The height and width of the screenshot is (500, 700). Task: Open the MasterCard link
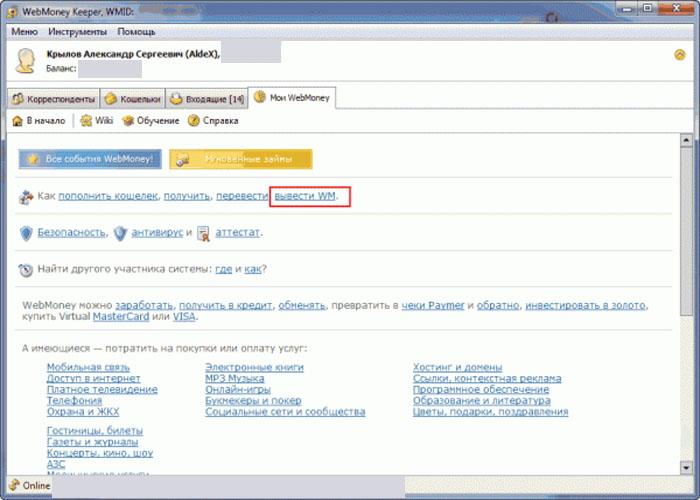click(121, 317)
